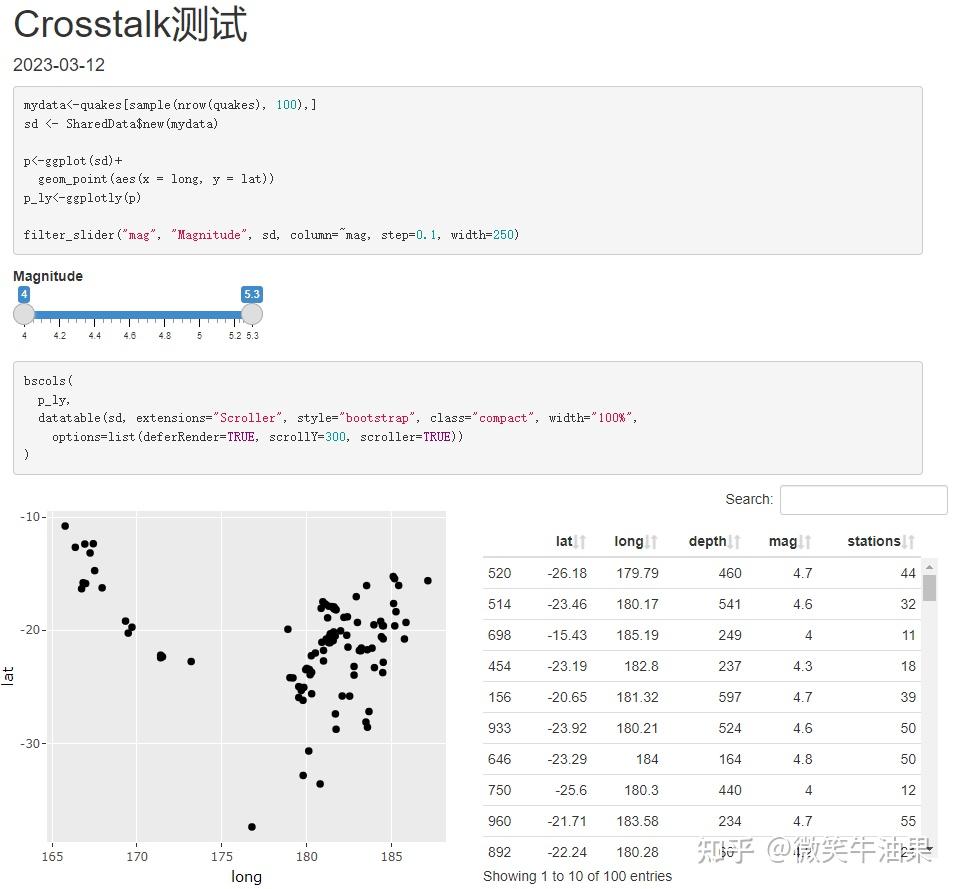Click the middle of the Magnitude slider track

[137, 313]
